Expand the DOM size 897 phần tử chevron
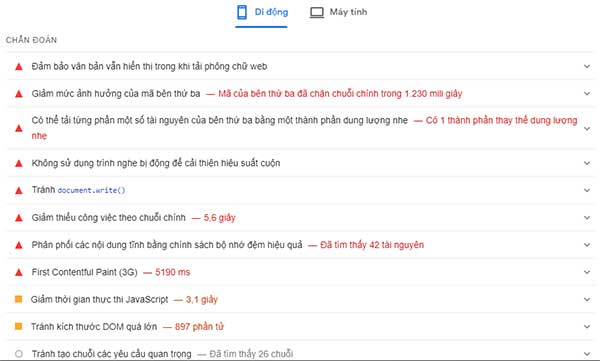 pyautogui.click(x=587, y=327)
